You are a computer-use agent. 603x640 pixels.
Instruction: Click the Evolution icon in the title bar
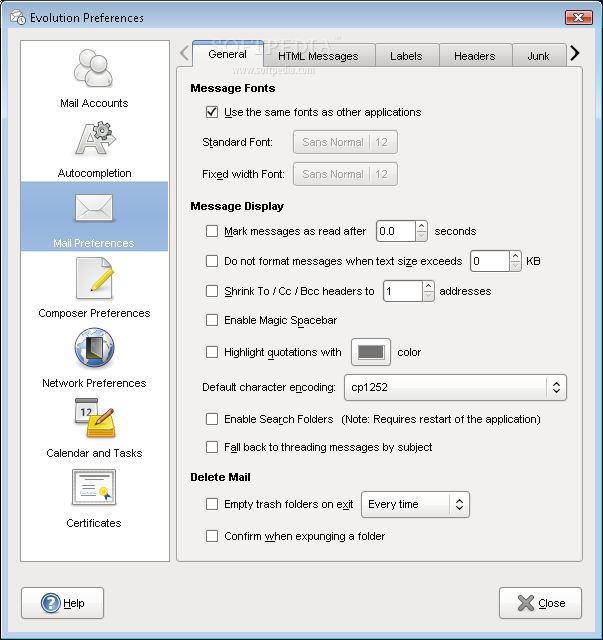point(18,18)
